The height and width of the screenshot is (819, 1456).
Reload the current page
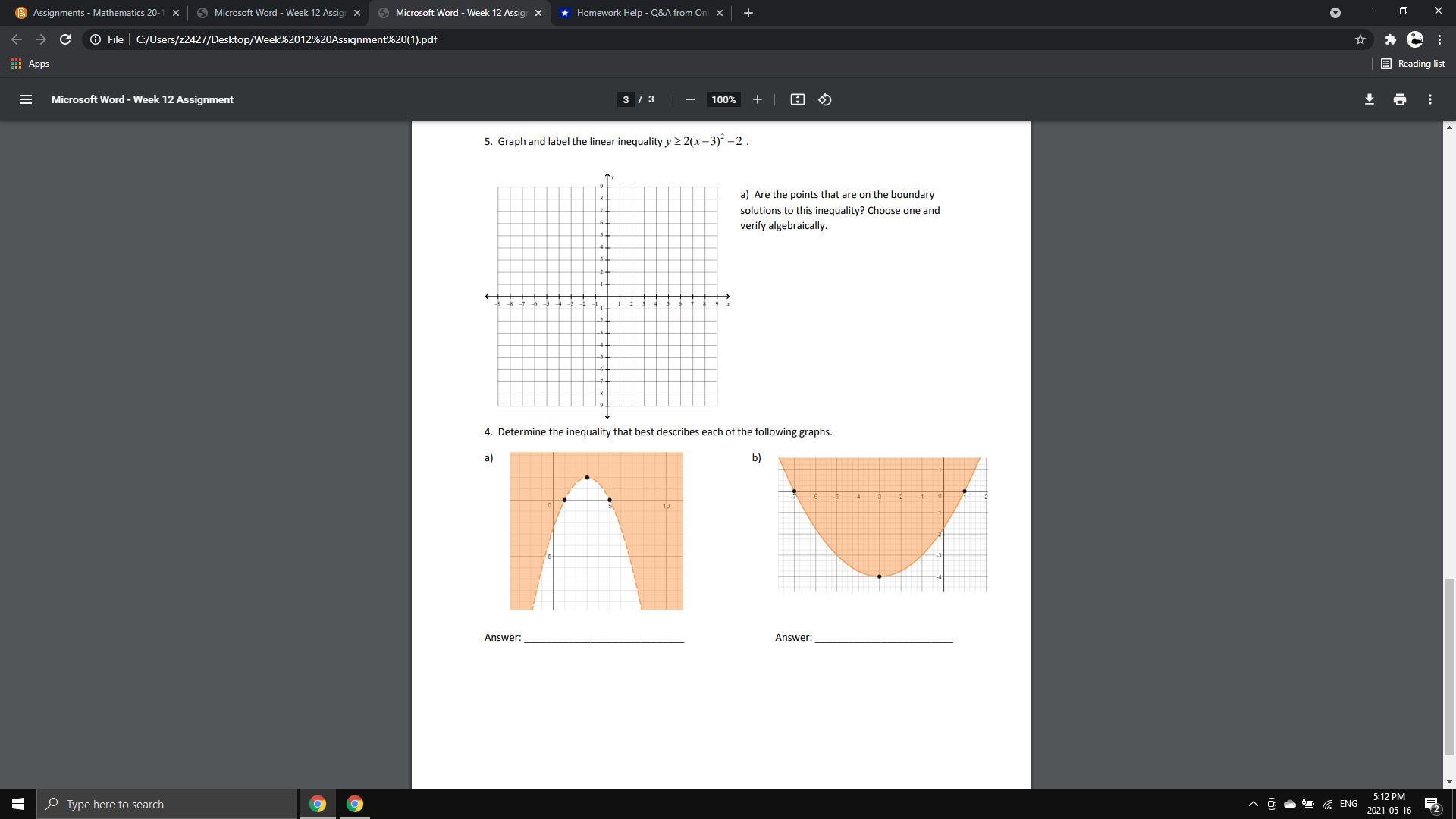click(x=65, y=39)
